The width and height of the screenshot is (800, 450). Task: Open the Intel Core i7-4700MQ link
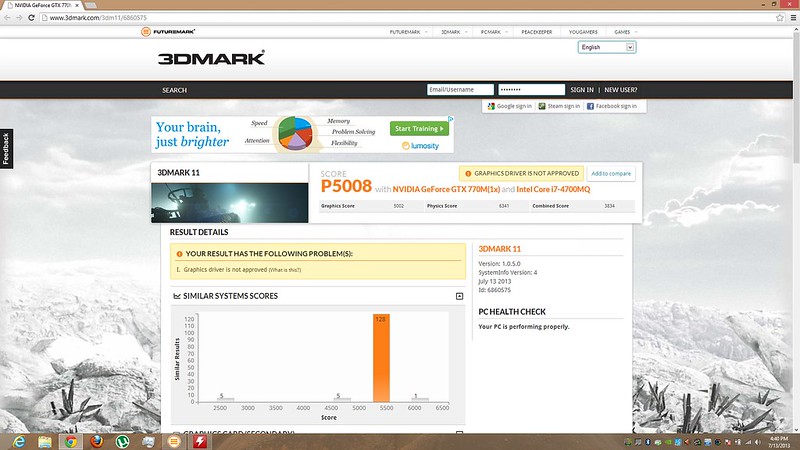(x=553, y=189)
